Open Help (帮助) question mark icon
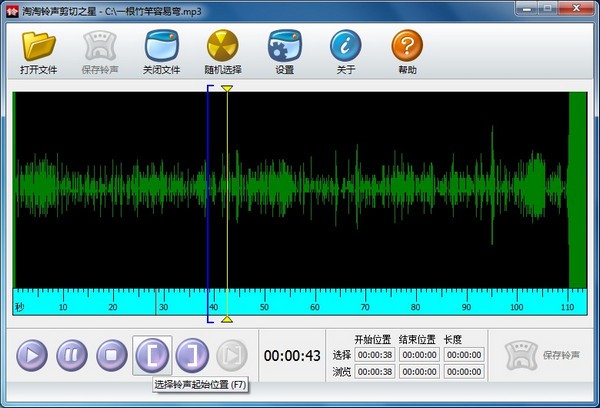The height and width of the screenshot is (408, 600). (x=406, y=46)
